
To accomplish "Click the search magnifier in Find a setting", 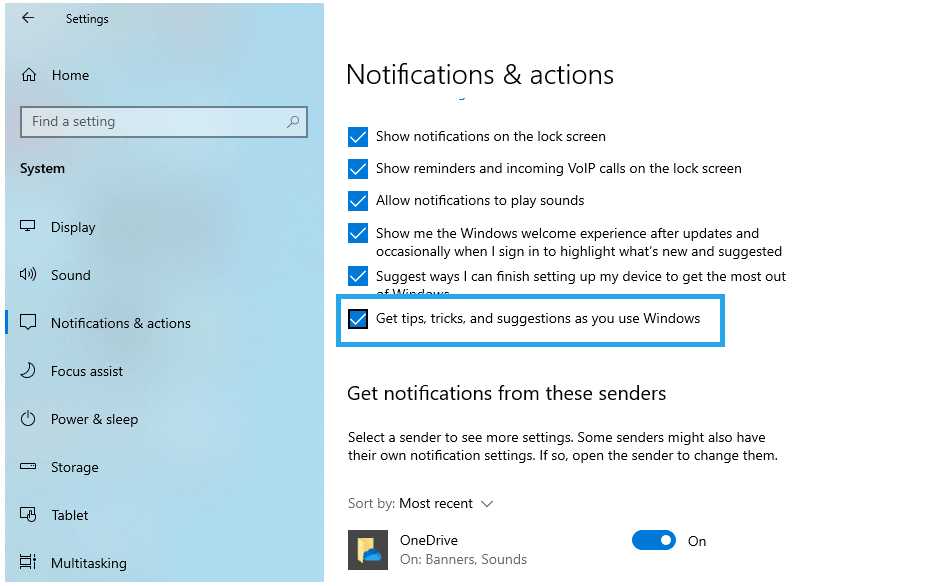I will tap(293, 121).
